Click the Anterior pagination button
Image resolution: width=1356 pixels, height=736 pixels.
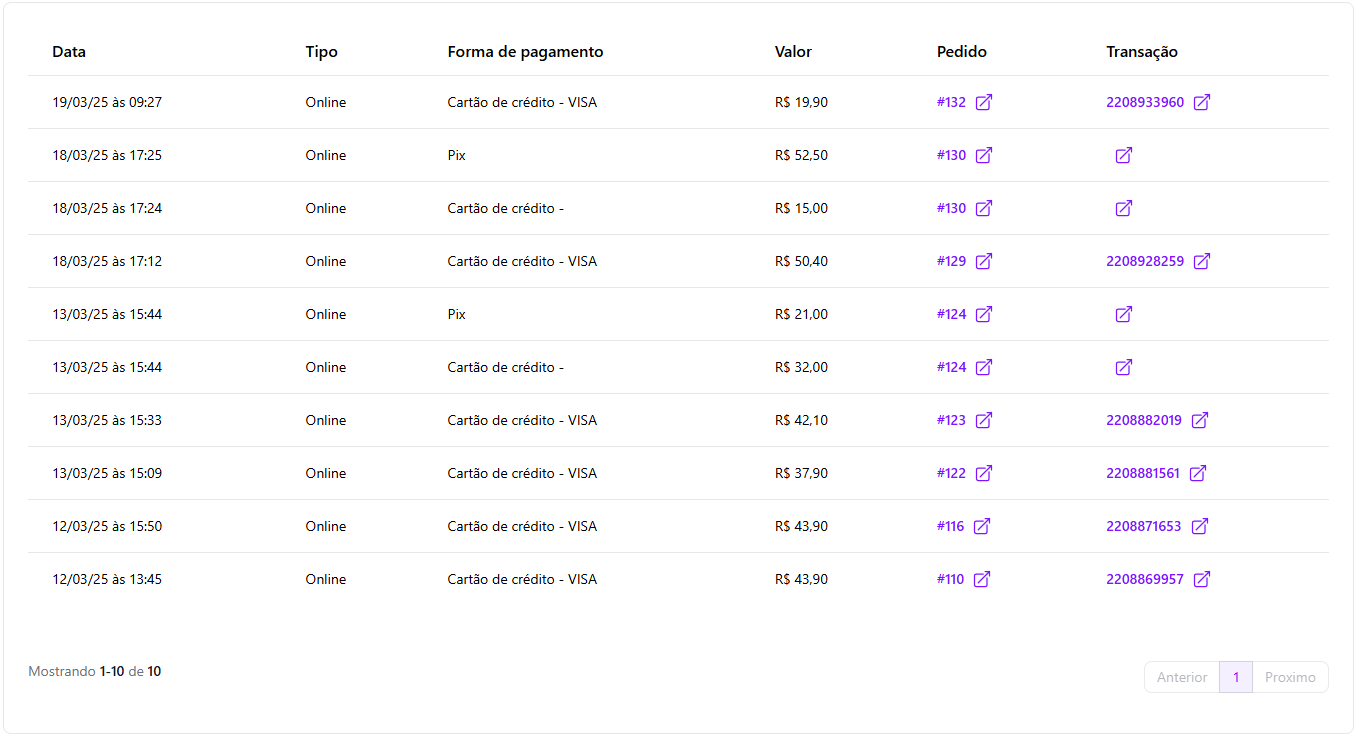pos(1182,677)
